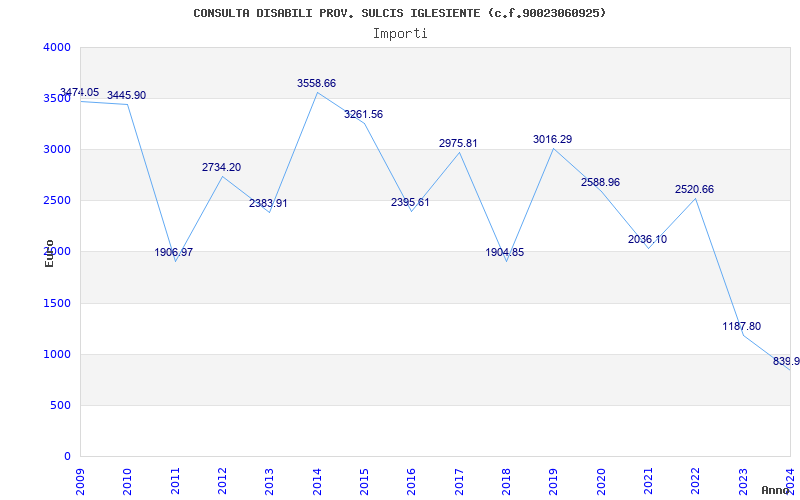The width and height of the screenshot is (800, 500).
Task: Select the 2036.10 data label
Action: pyautogui.click(x=647, y=239)
